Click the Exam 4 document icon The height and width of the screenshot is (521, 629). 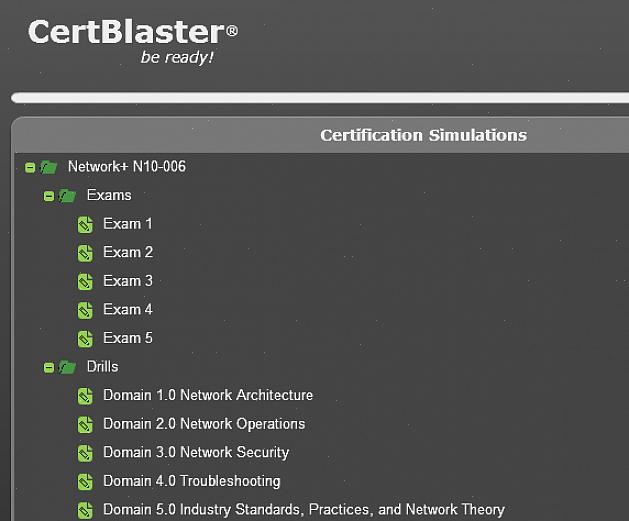[85, 310]
